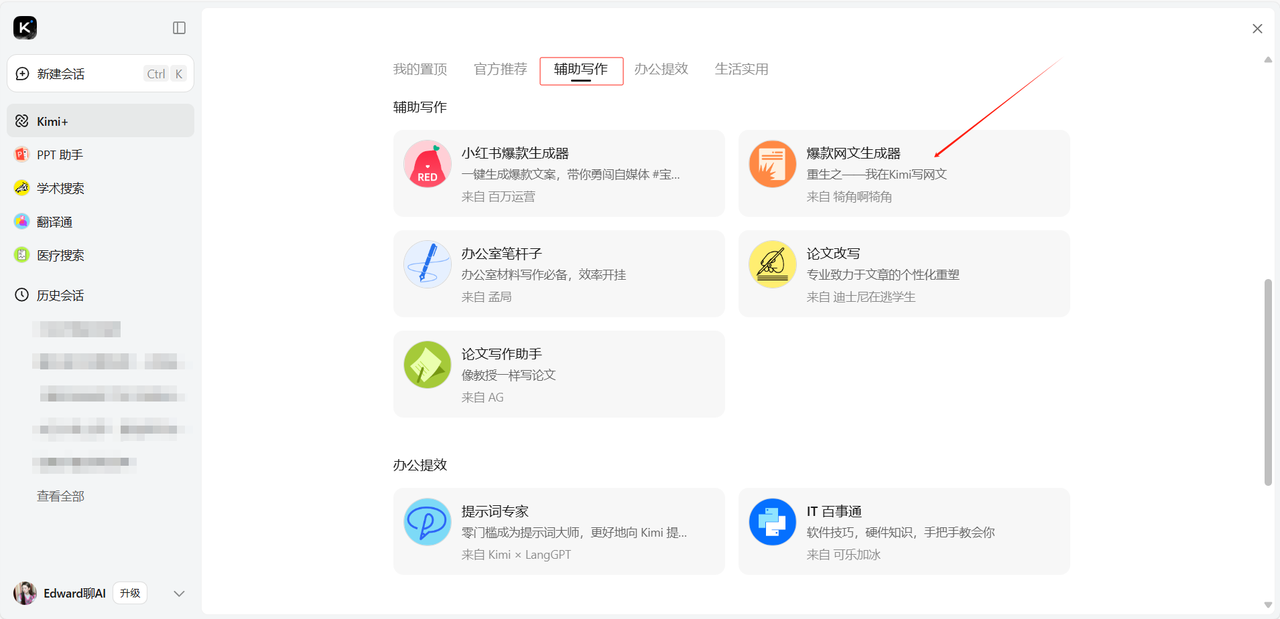
Task: Open the 提示词专家 card title
Action: [495, 511]
